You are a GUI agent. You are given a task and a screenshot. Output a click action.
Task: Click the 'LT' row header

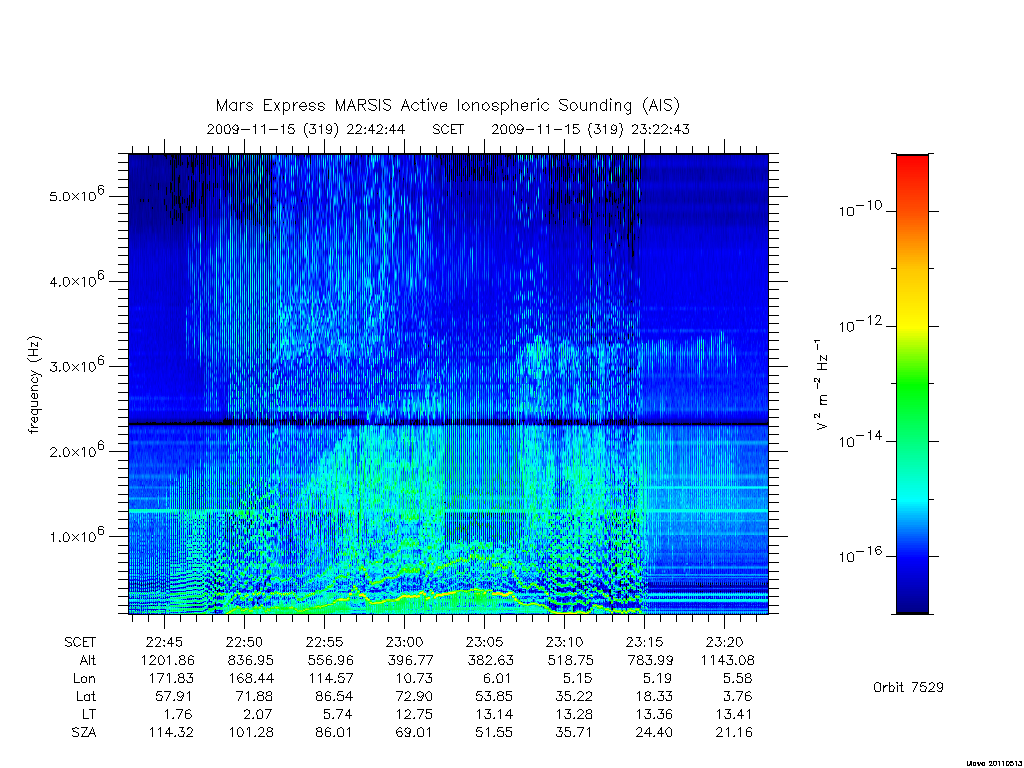pyautogui.click(x=89, y=714)
